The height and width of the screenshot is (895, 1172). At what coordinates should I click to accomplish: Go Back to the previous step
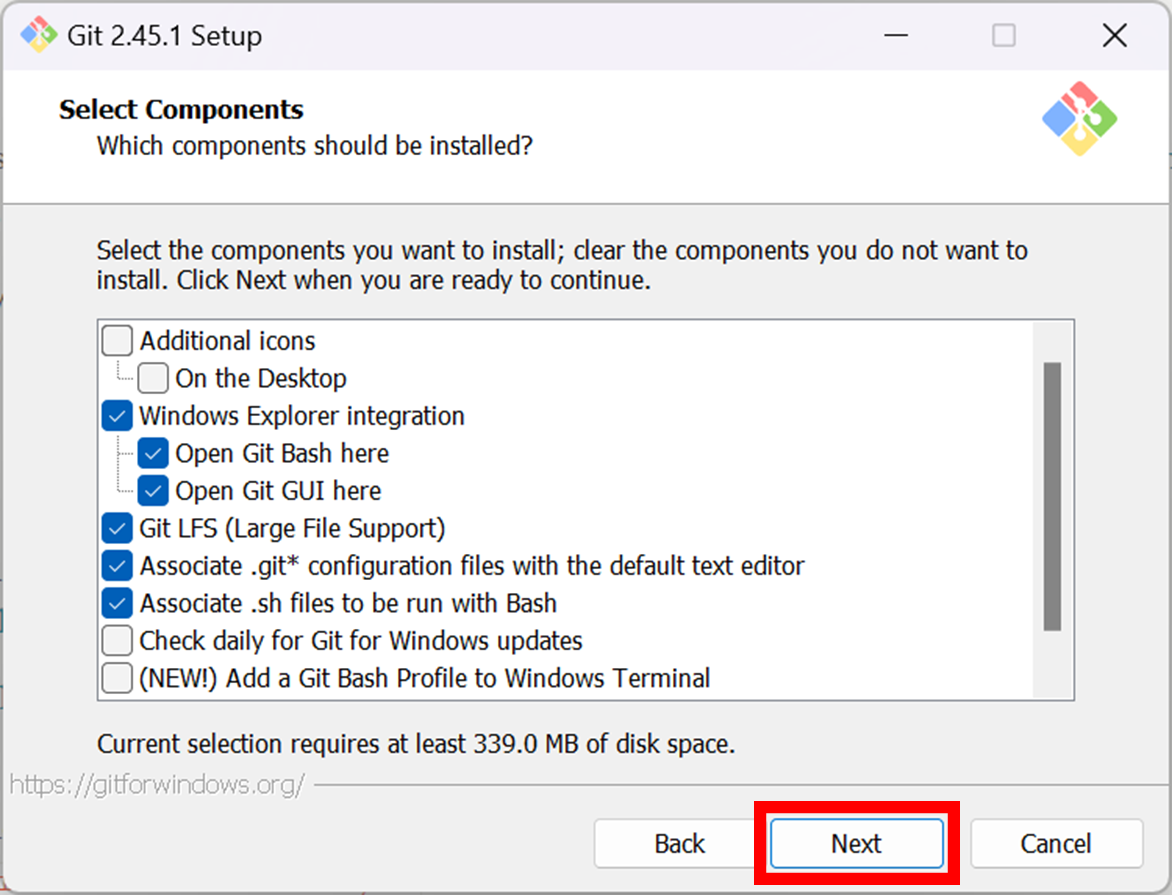pos(679,843)
